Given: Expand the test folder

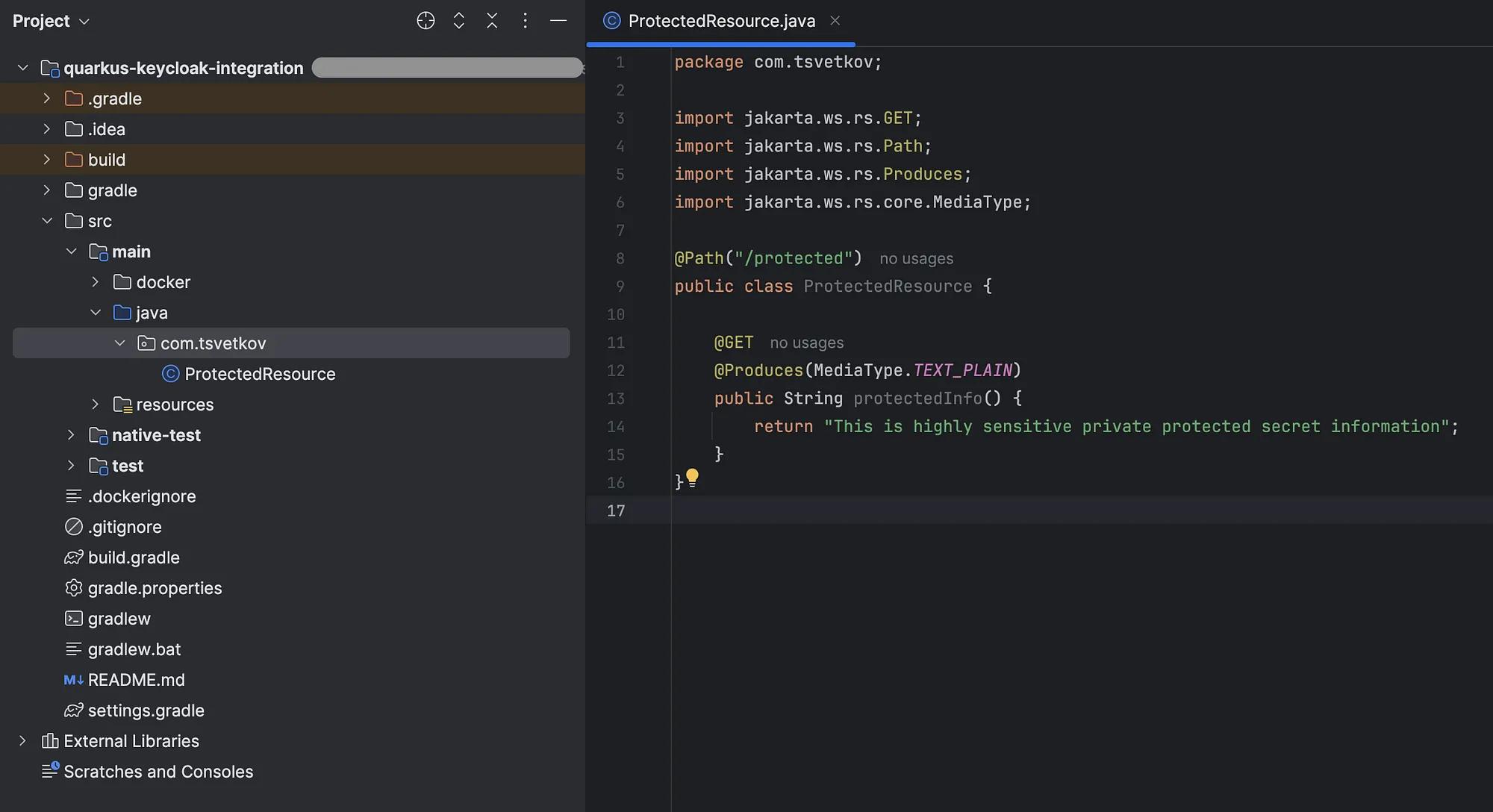Looking at the screenshot, I should pyautogui.click(x=72, y=466).
